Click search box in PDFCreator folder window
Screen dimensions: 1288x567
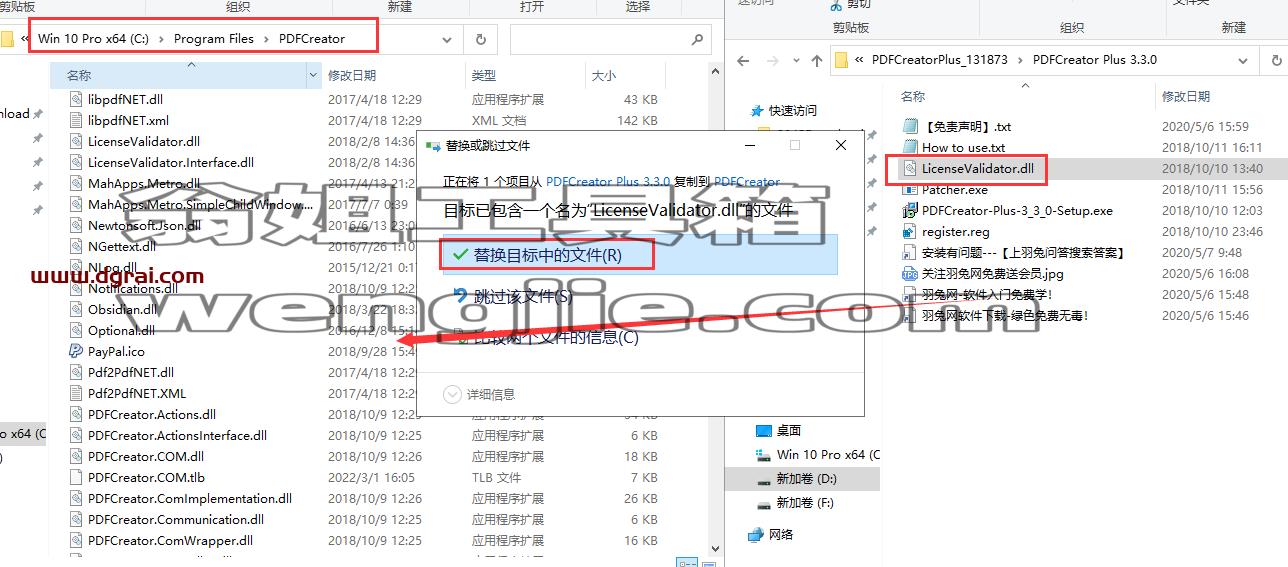click(x=610, y=39)
